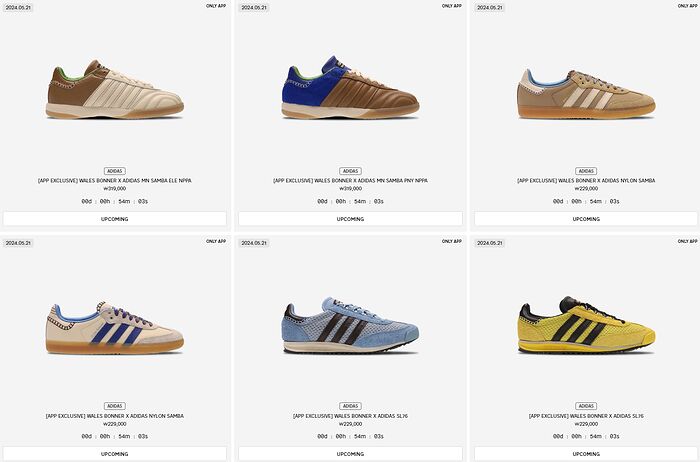Click UPCOMING button for the tan Nylon Samba
700x462 pixels.
(x=586, y=219)
